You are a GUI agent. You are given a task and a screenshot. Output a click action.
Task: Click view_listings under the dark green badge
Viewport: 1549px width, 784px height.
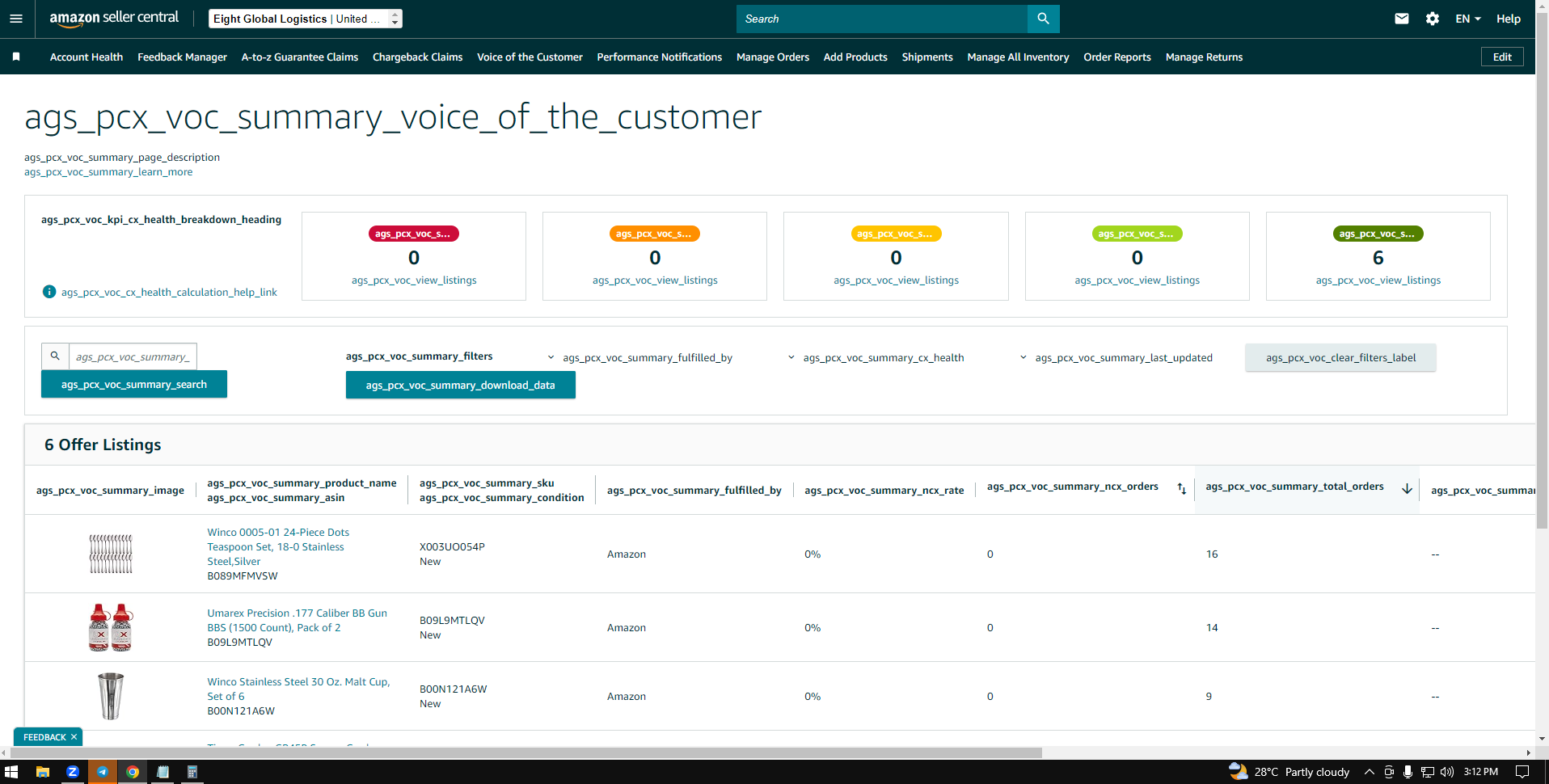pyautogui.click(x=1378, y=280)
